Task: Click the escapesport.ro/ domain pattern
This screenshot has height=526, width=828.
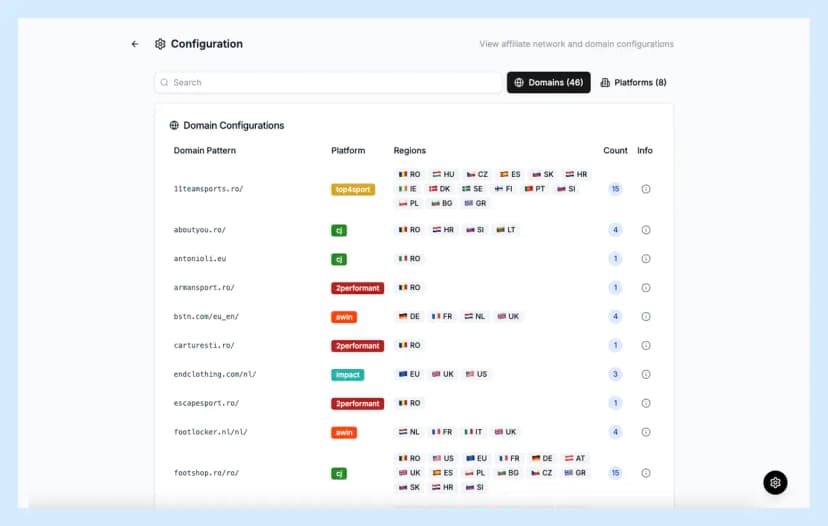Action: 206,404
